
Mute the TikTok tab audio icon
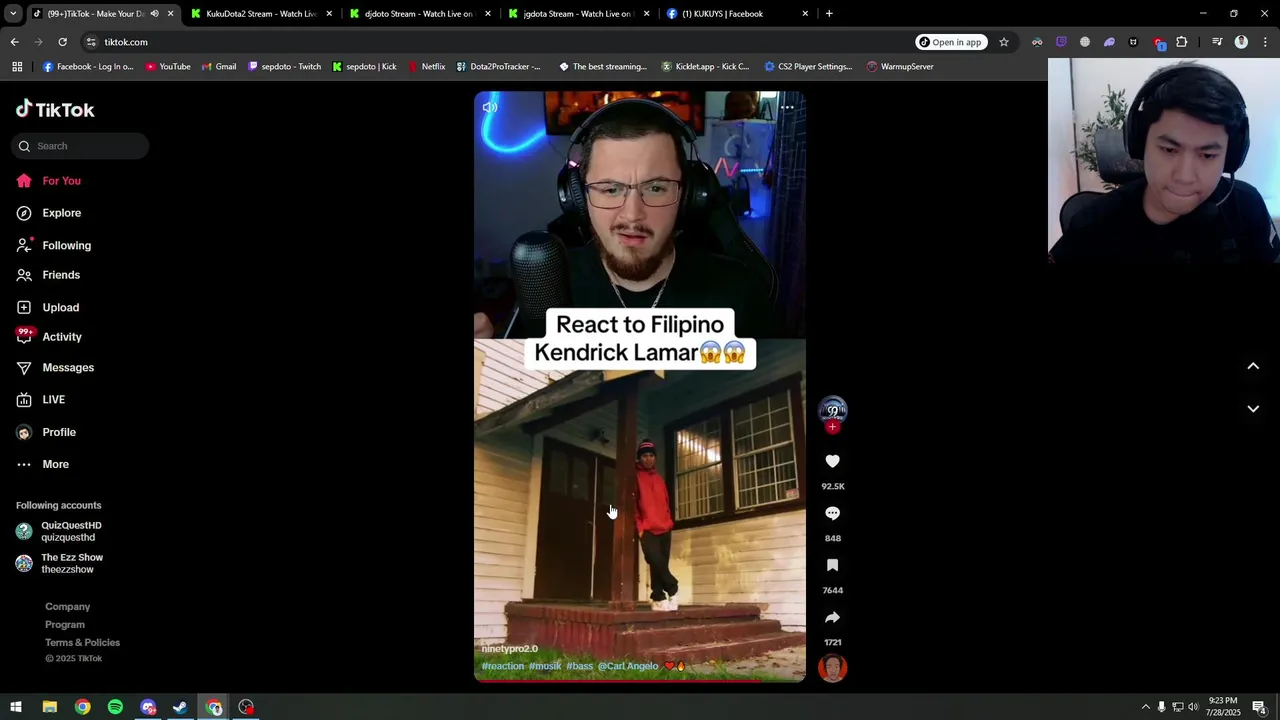154,14
